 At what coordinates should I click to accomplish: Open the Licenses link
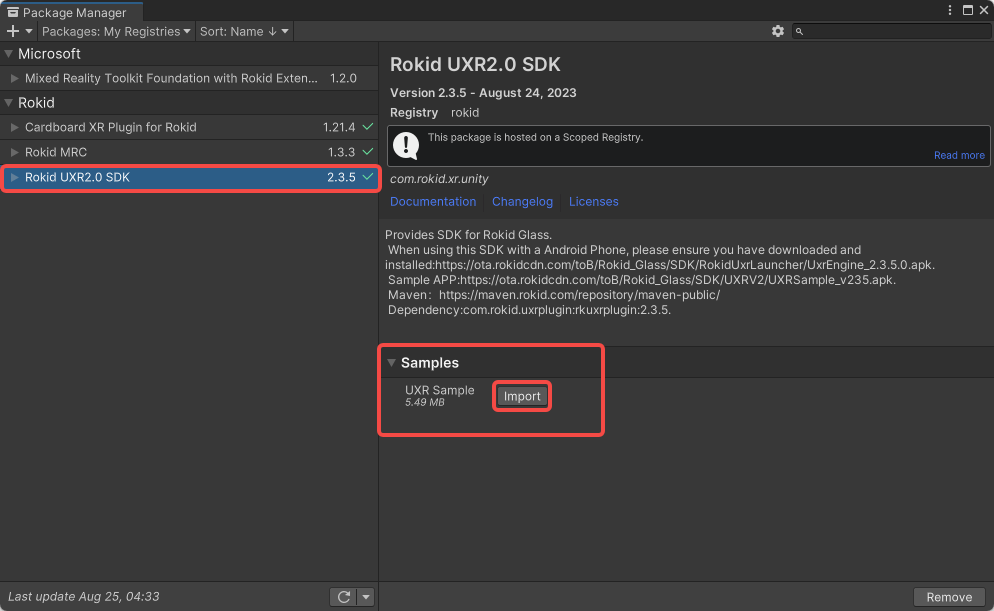click(x=593, y=202)
